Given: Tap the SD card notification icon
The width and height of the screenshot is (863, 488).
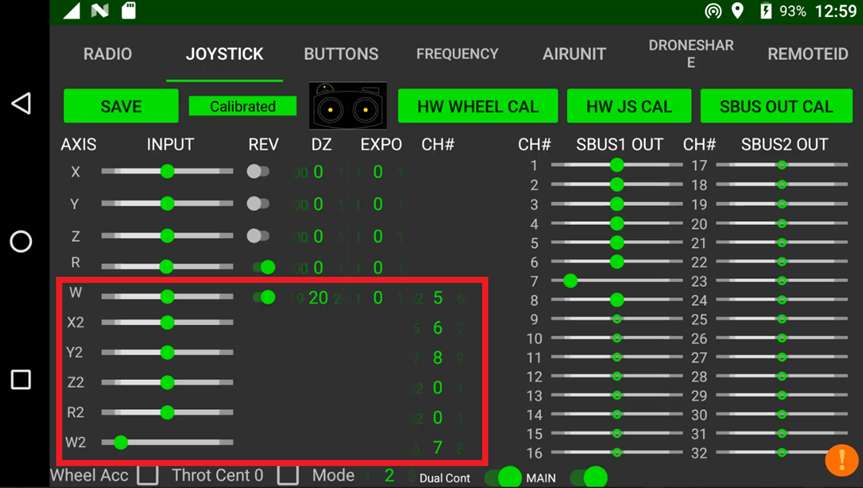Looking at the screenshot, I should coord(129,11).
